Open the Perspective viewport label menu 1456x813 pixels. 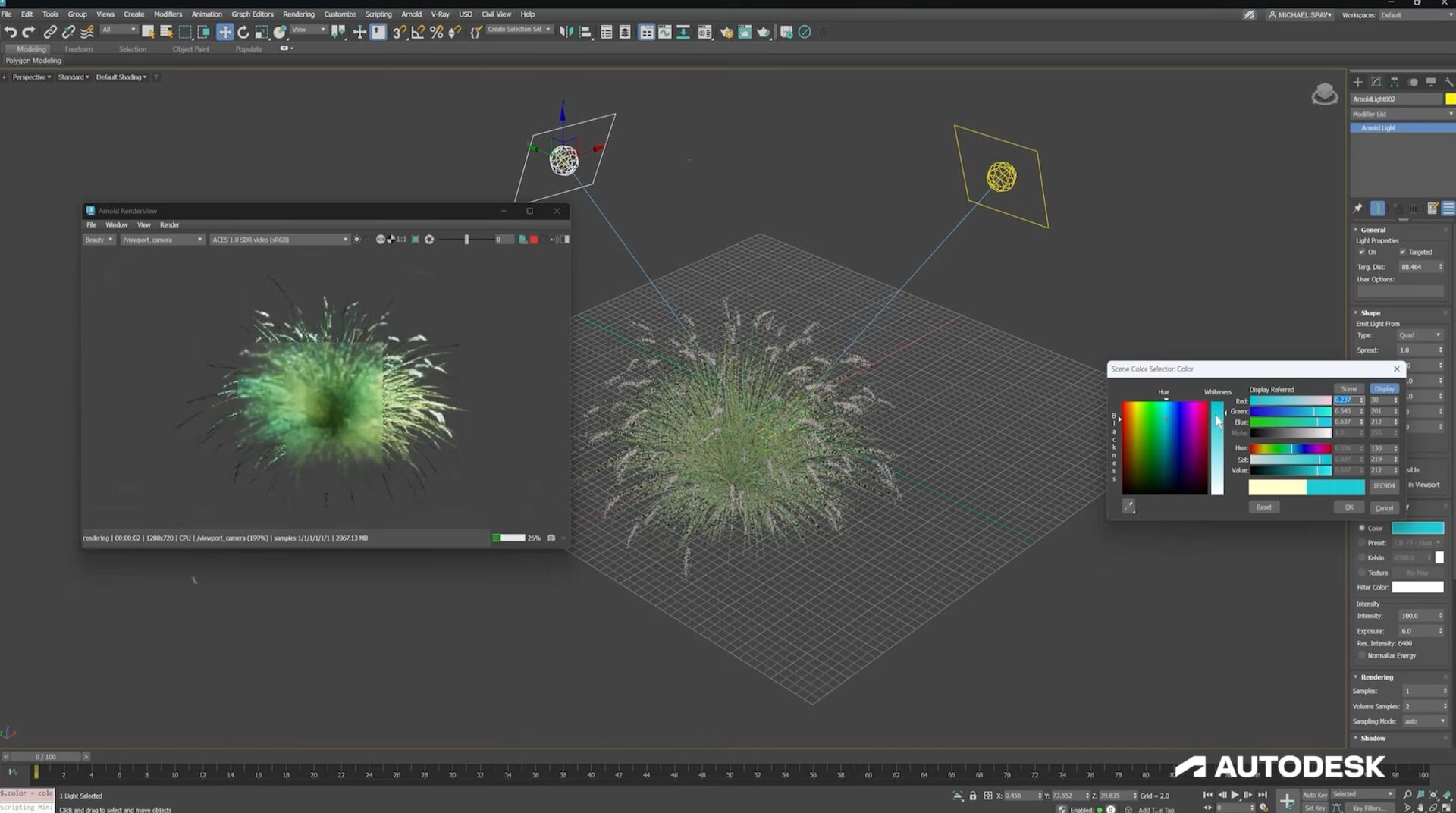[x=31, y=77]
